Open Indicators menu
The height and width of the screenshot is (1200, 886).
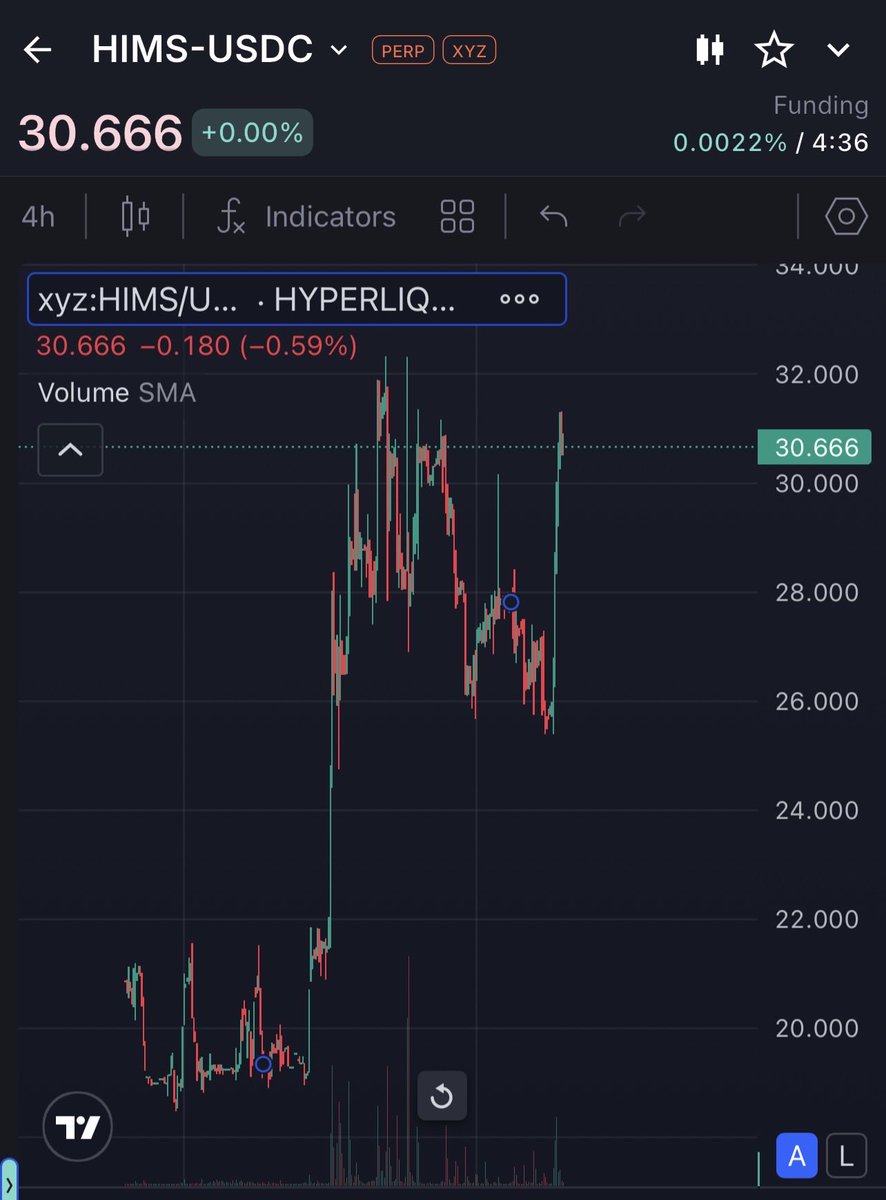[306, 216]
